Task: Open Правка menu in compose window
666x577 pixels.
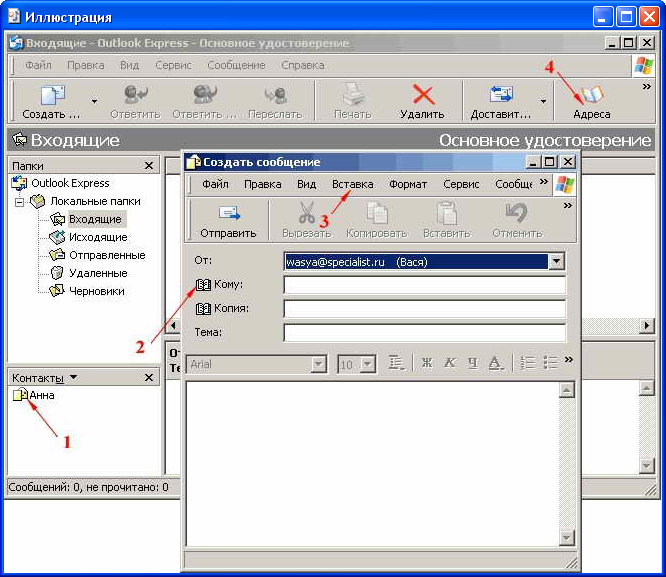Action: pos(262,184)
